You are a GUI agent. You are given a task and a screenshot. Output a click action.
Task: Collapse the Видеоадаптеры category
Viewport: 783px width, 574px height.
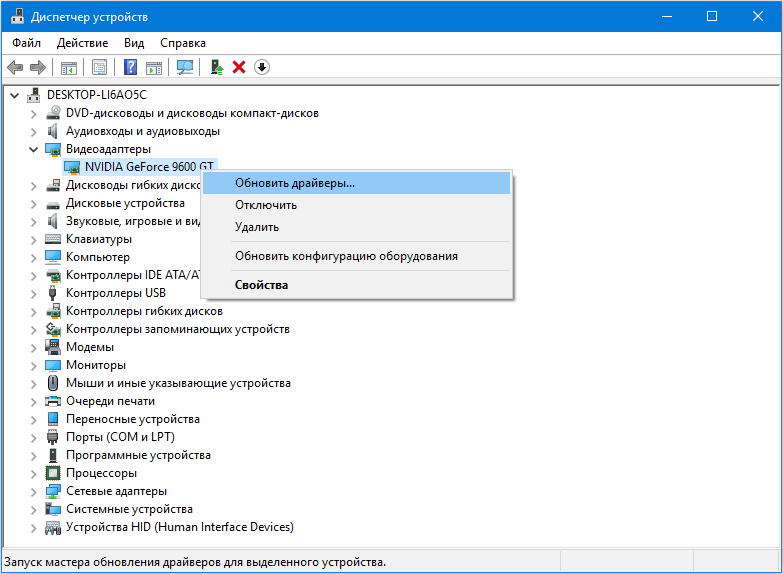coord(33,149)
